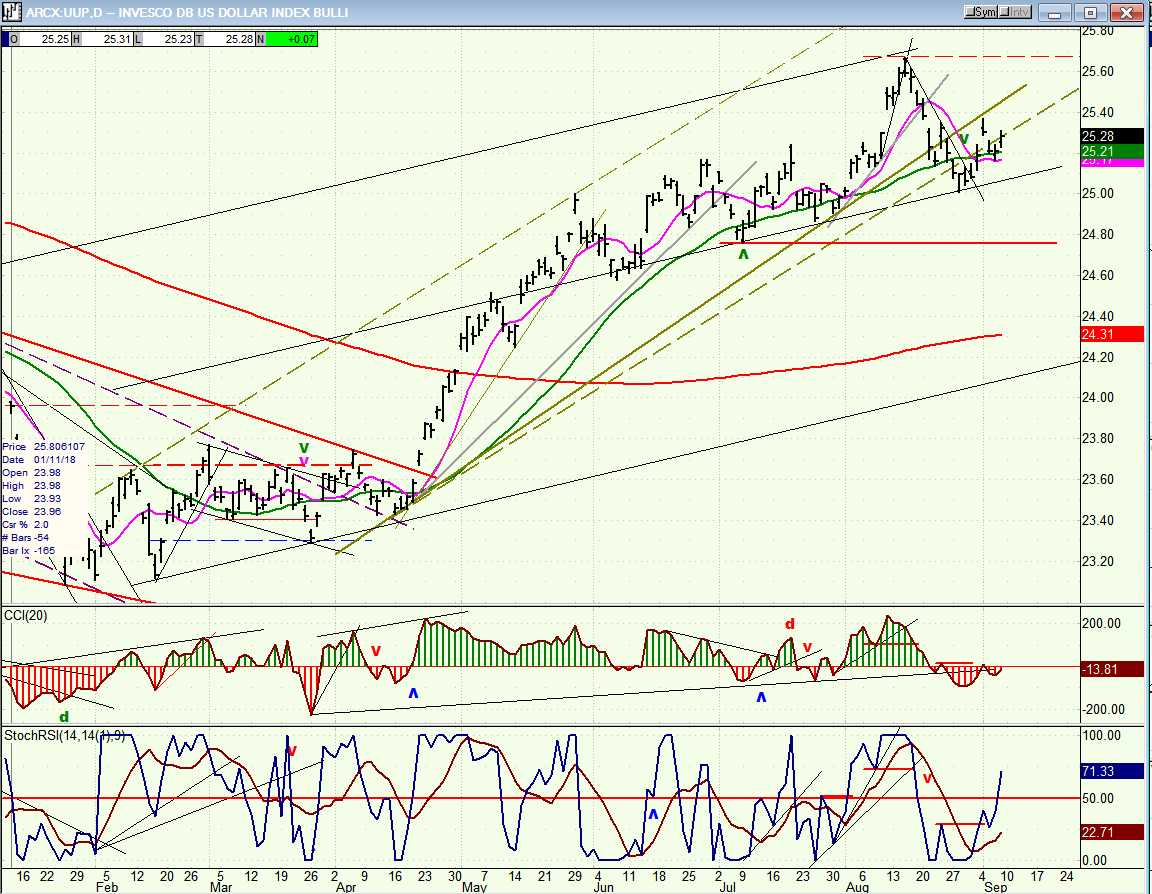Click the 200.00 CCI axis label
Viewport: 1152px width, 894px height.
coord(1103,624)
